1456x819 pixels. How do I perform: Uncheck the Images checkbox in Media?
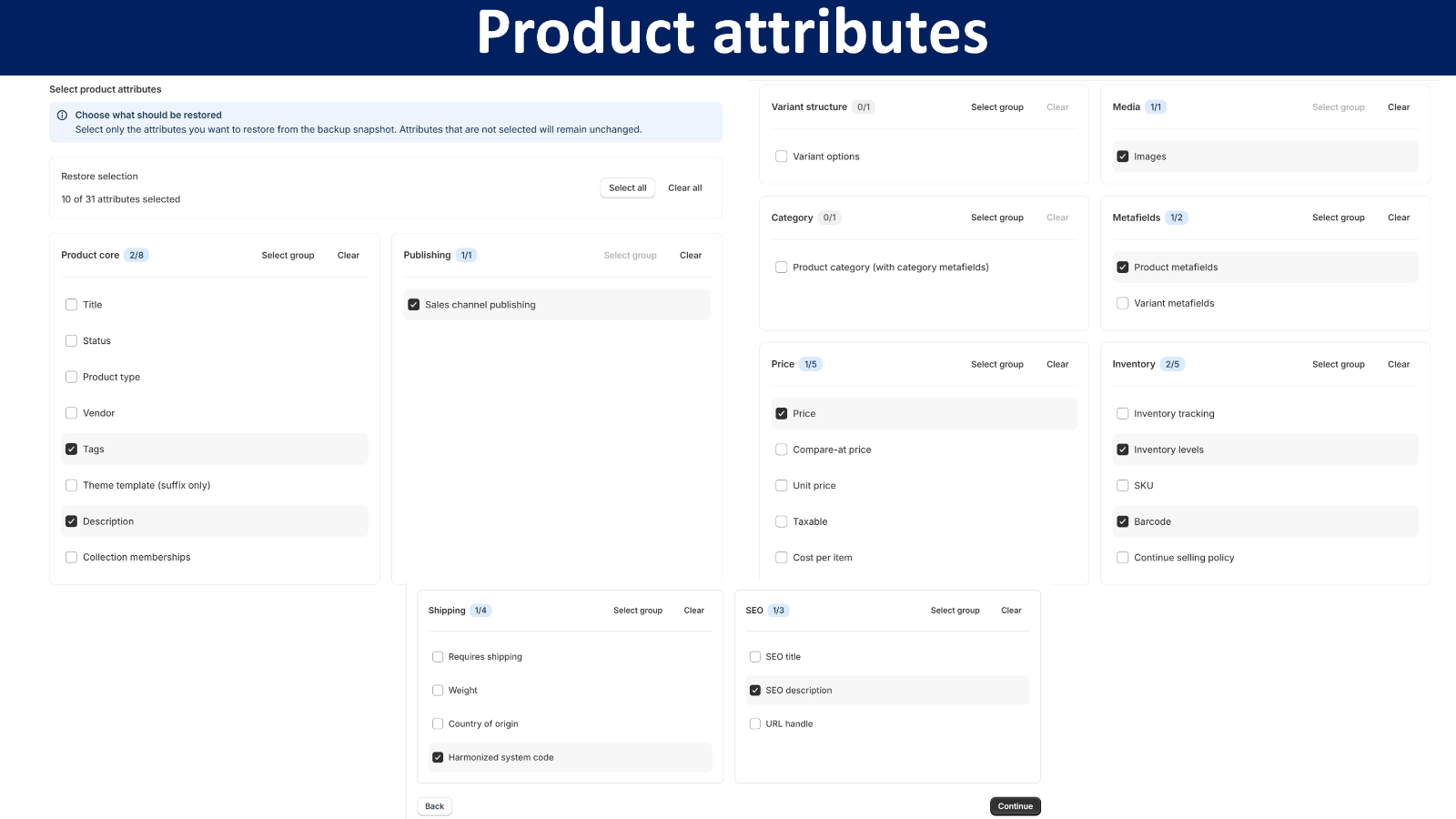[1122, 157]
